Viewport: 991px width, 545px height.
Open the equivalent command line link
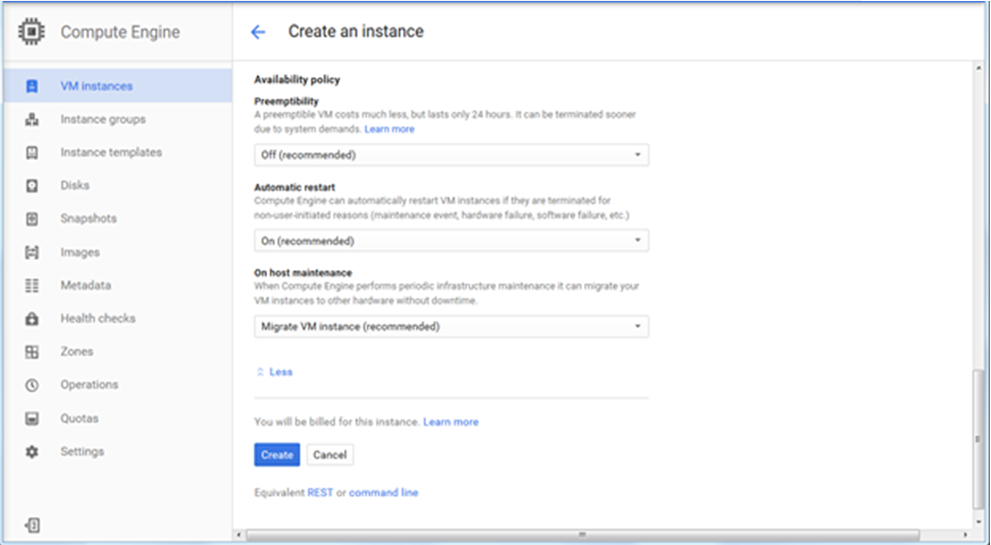point(384,493)
